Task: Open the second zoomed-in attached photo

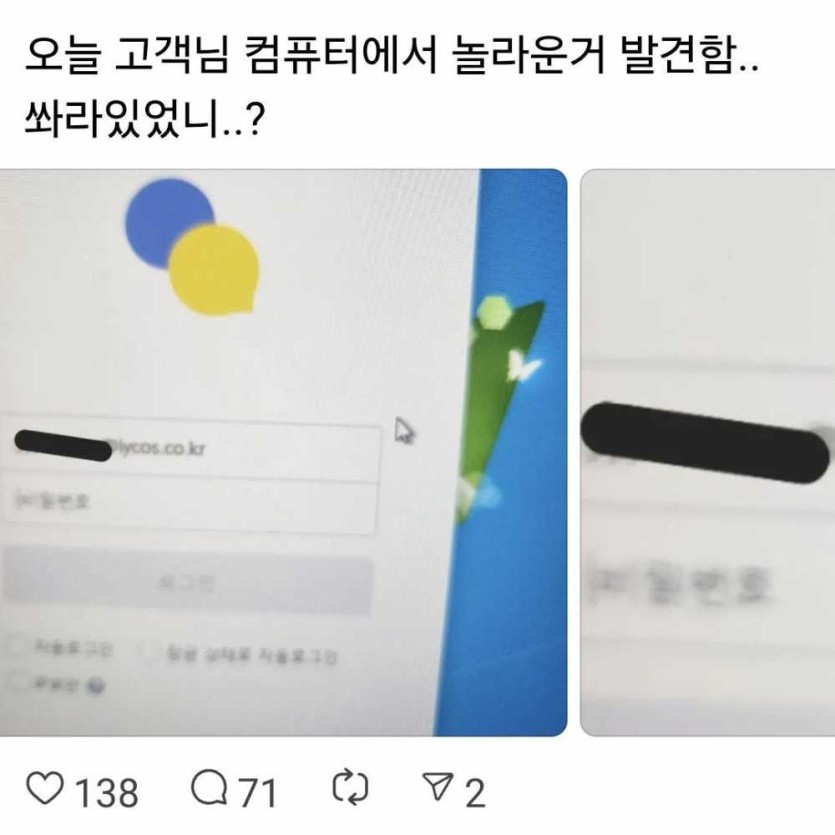Action: pos(708,453)
